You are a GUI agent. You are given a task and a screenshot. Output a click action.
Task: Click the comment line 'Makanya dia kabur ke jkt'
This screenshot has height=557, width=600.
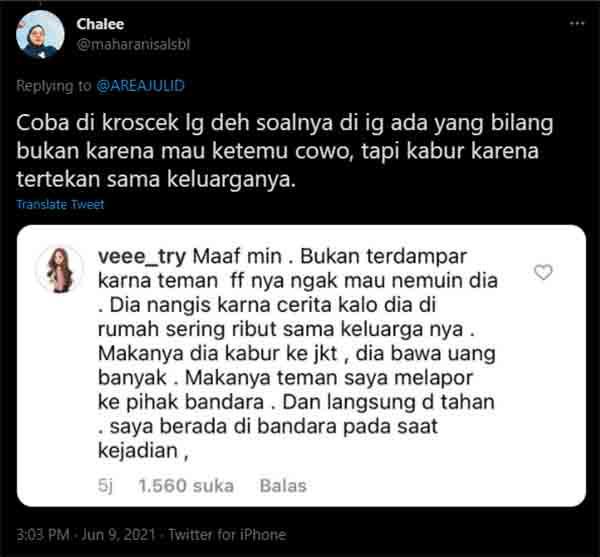[218, 353]
